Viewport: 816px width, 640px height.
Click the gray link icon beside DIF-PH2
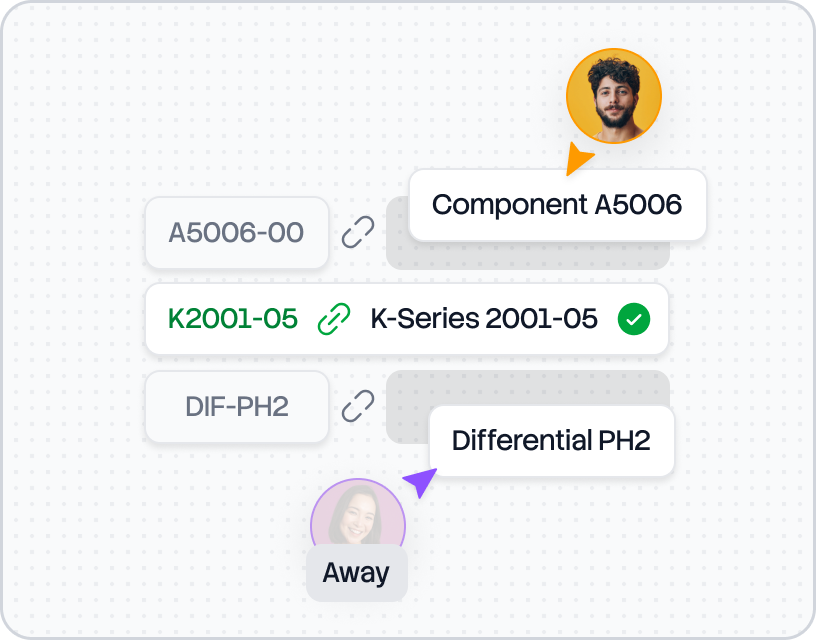pyautogui.click(x=358, y=406)
